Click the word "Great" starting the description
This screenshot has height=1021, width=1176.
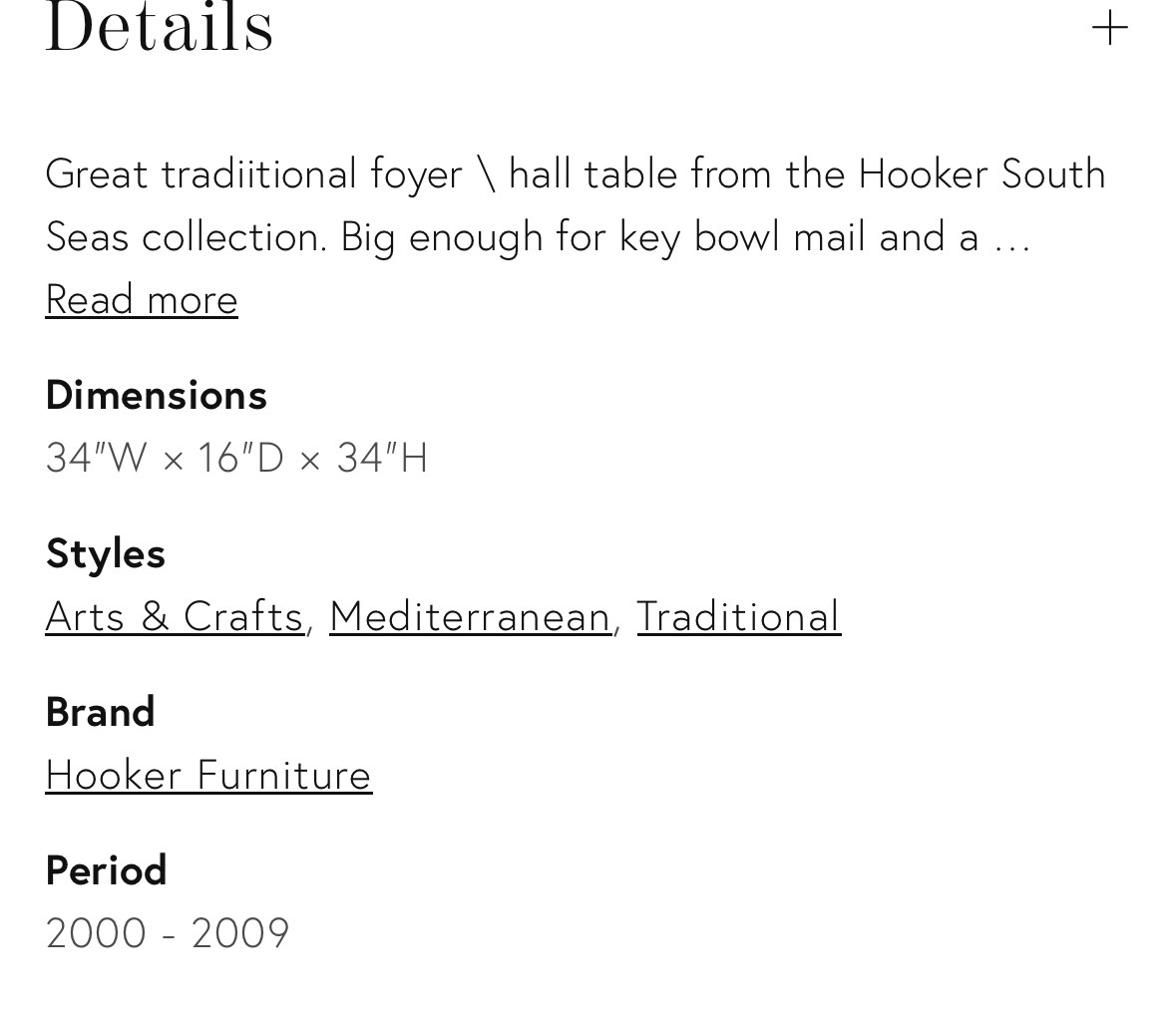click(x=97, y=173)
